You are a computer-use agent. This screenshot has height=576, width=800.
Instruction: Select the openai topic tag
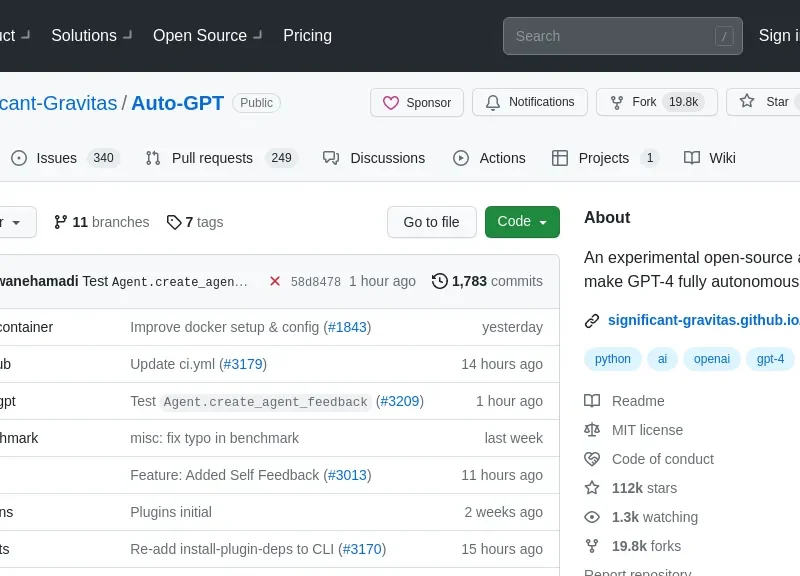pyautogui.click(x=712, y=359)
